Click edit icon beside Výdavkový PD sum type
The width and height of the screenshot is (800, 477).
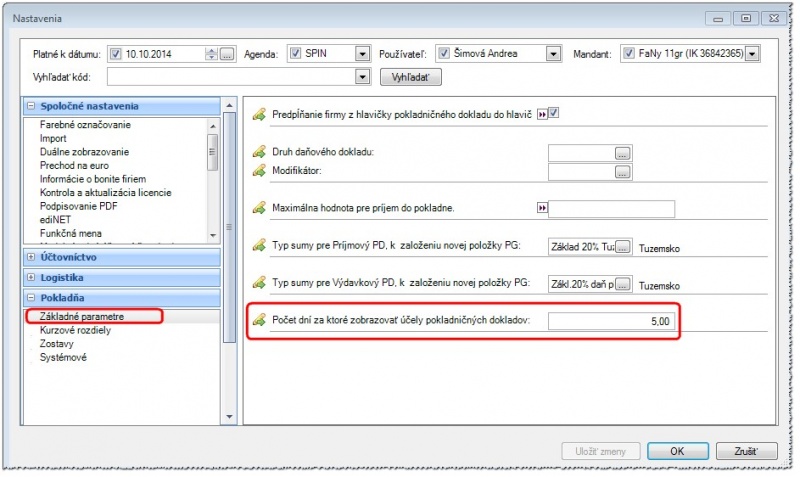click(x=259, y=283)
